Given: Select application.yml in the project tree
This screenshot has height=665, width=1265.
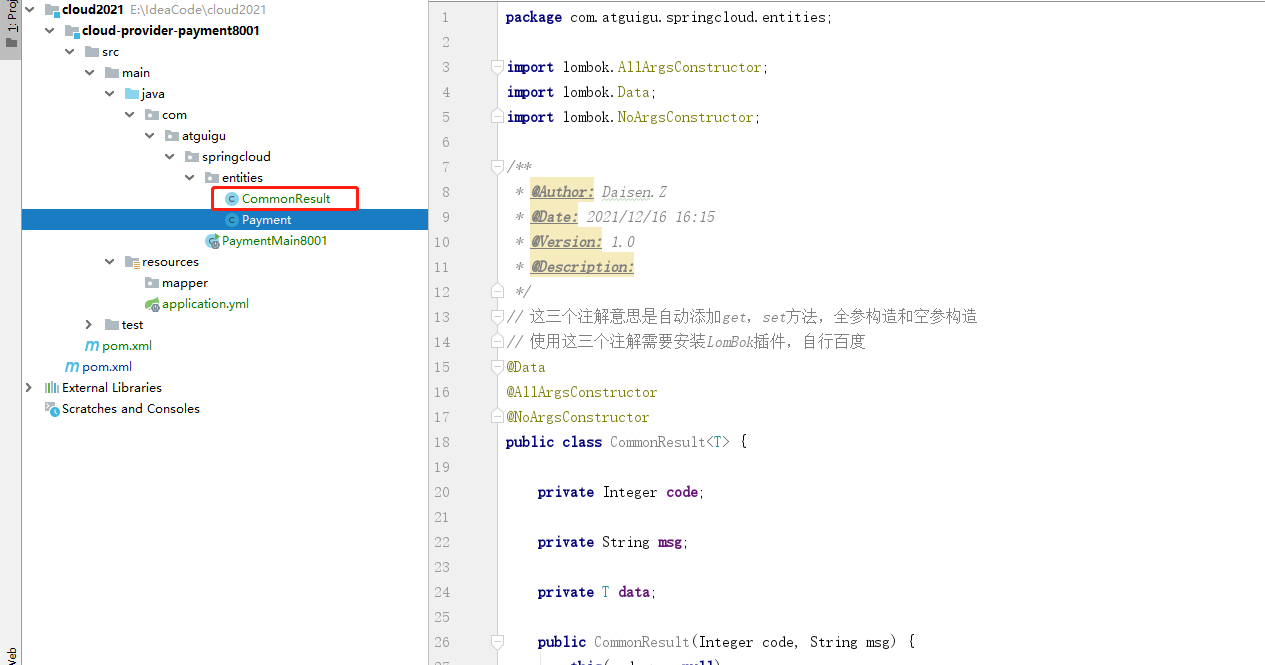Looking at the screenshot, I should pos(206,303).
